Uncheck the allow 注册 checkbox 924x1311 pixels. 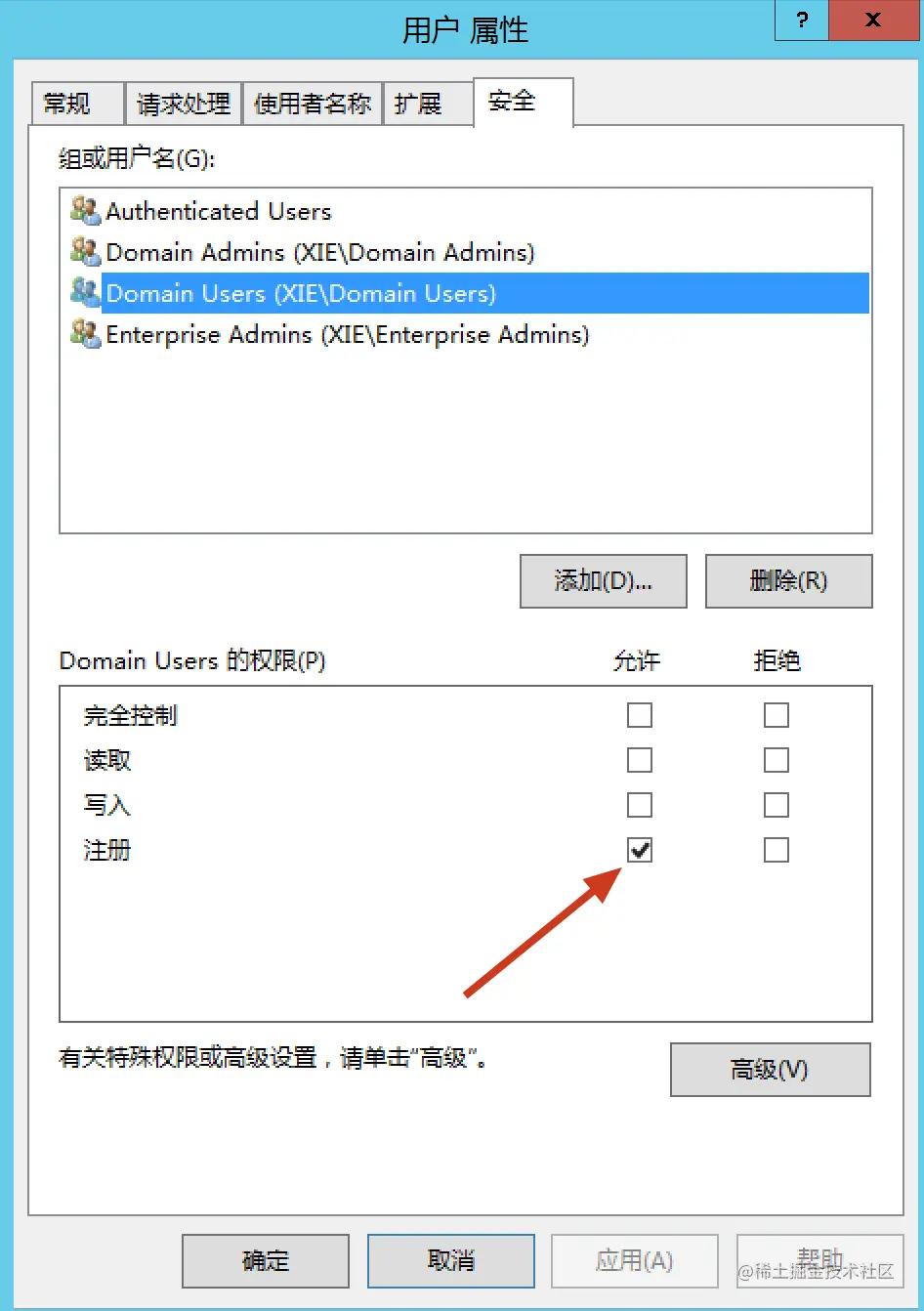pos(640,850)
